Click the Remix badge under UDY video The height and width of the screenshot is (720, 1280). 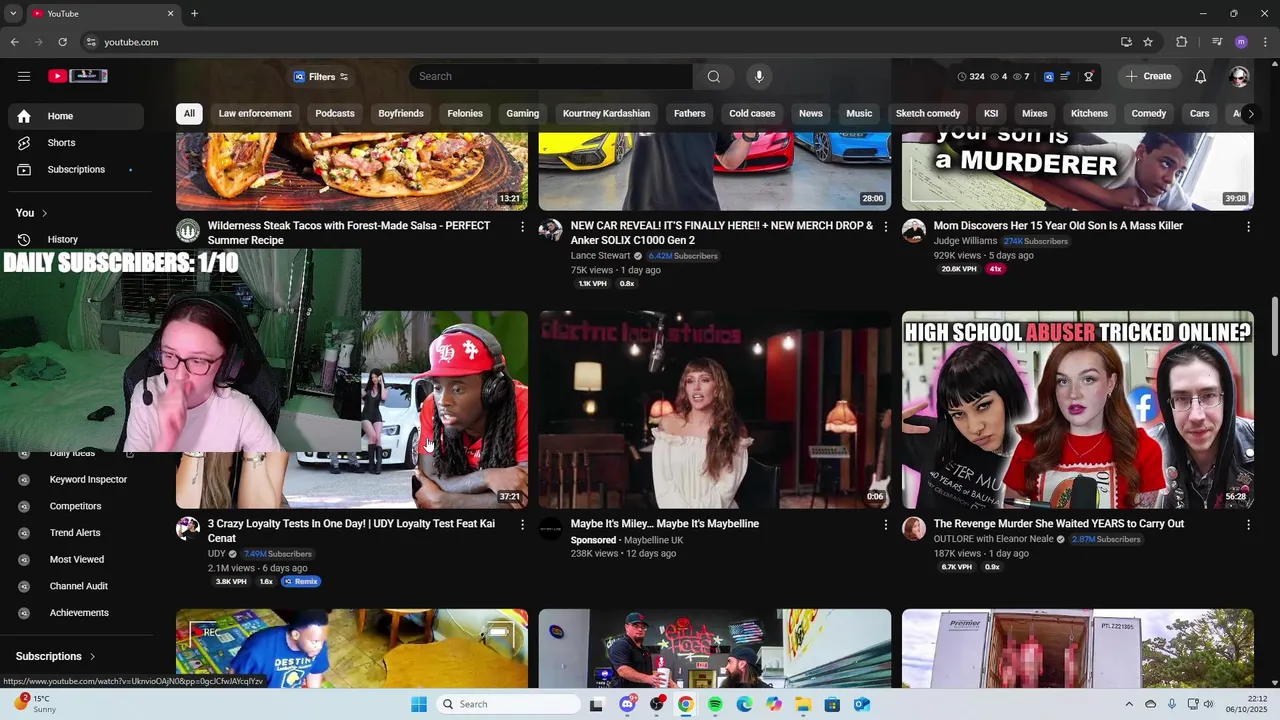(x=301, y=582)
